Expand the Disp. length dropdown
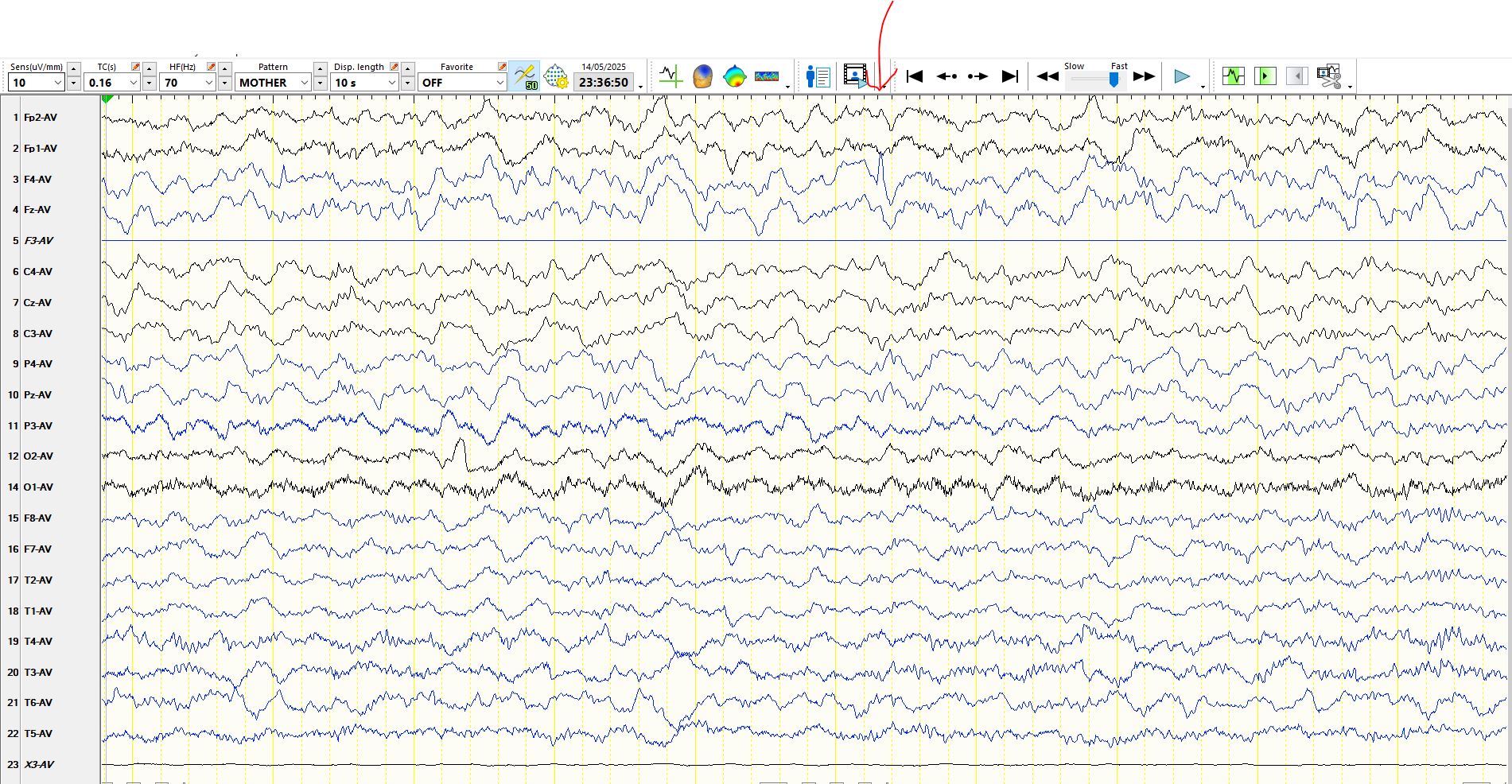The width and height of the screenshot is (1512, 784). 391,83
